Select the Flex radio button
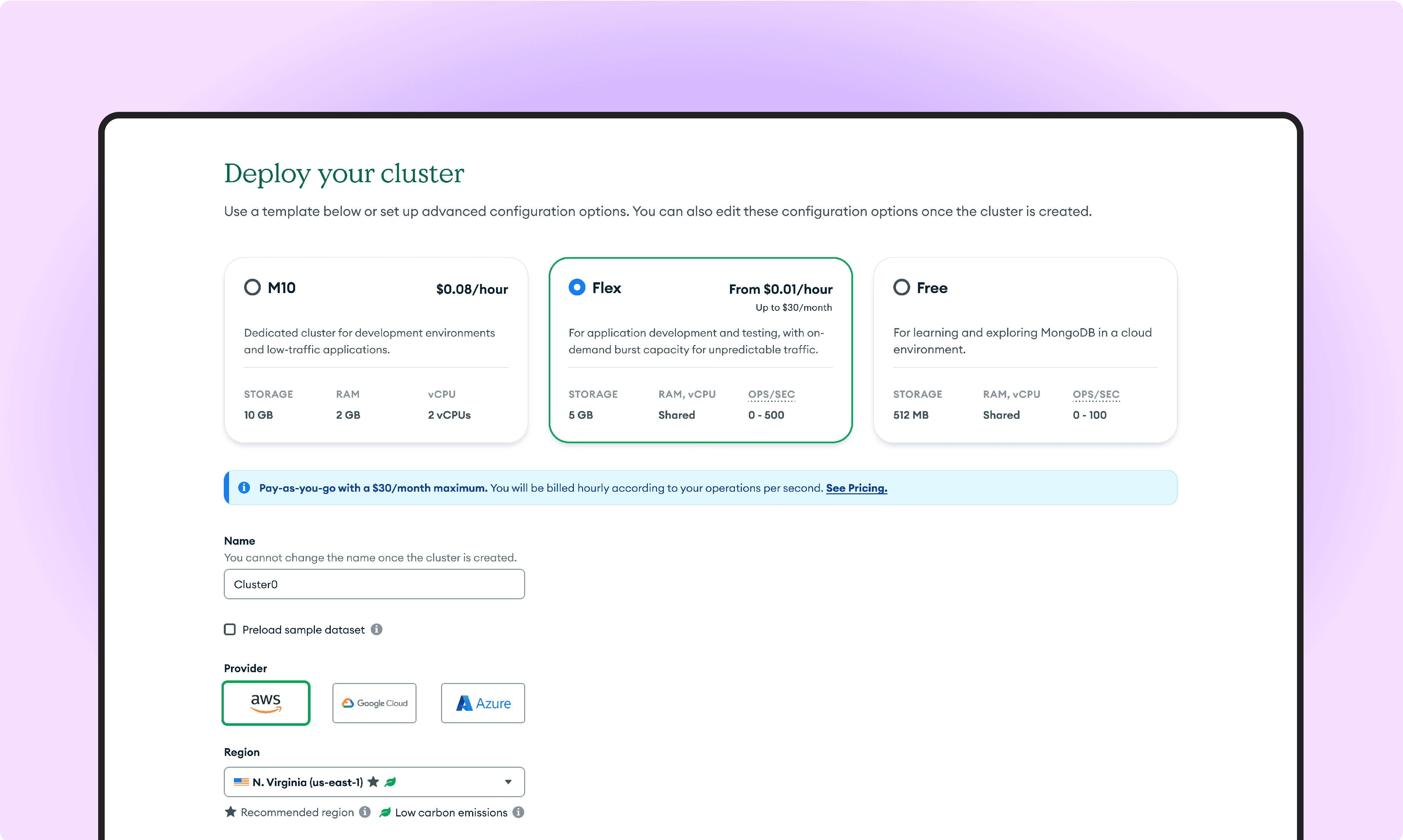The height and width of the screenshot is (840, 1403). [577, 288]
